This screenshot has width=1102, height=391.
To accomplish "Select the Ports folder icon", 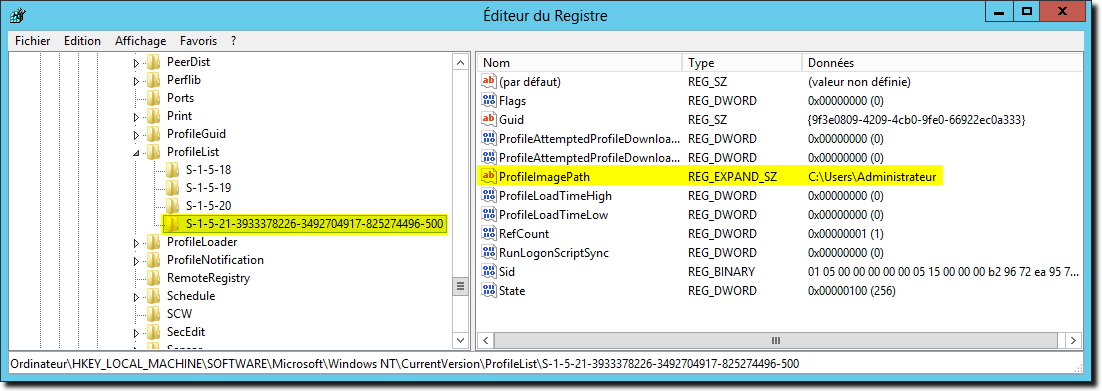I will coord(153,98).
